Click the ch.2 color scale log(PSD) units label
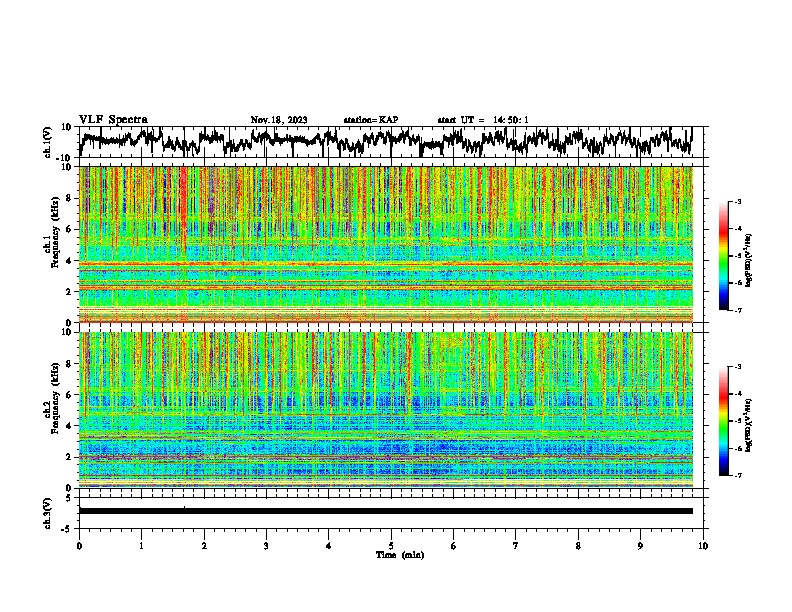This screenshot has width=792, height=612. pos(749,423)
